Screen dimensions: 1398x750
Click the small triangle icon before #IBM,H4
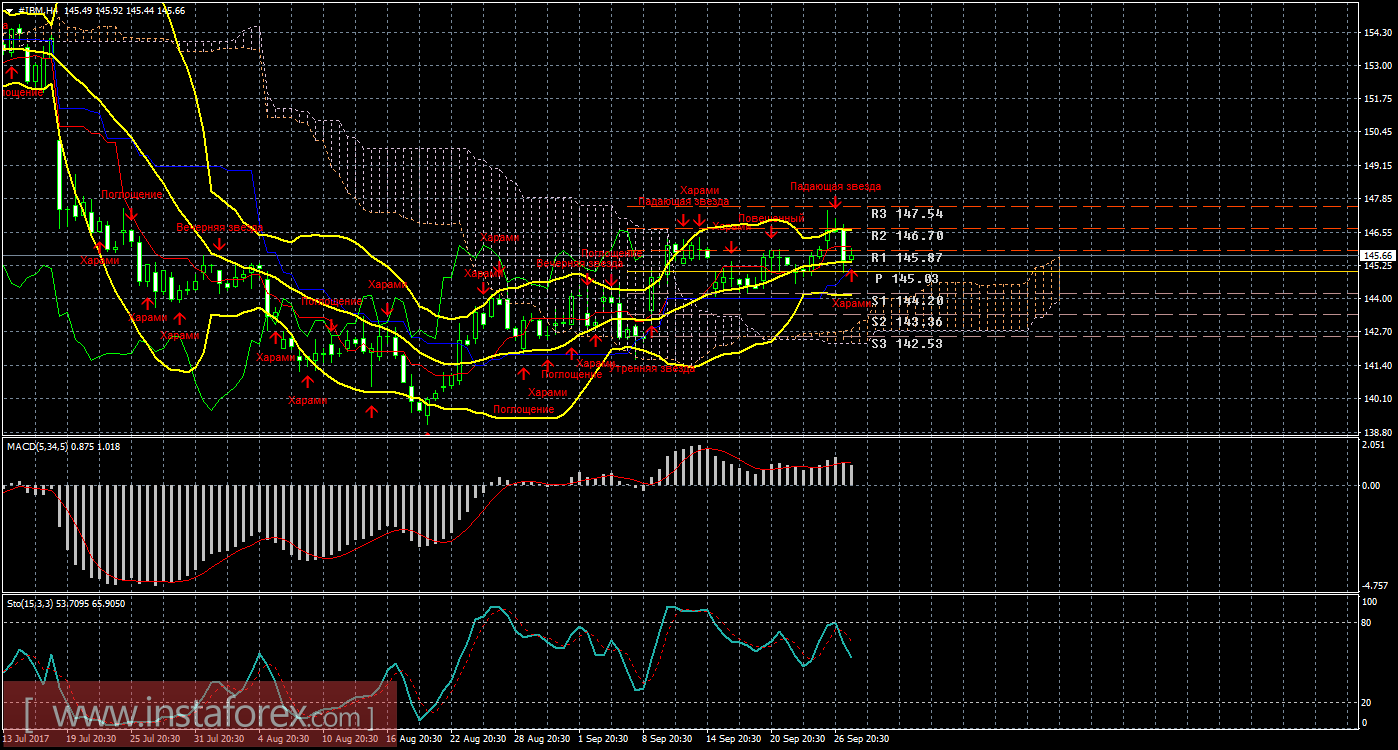[x=7, y=9]
